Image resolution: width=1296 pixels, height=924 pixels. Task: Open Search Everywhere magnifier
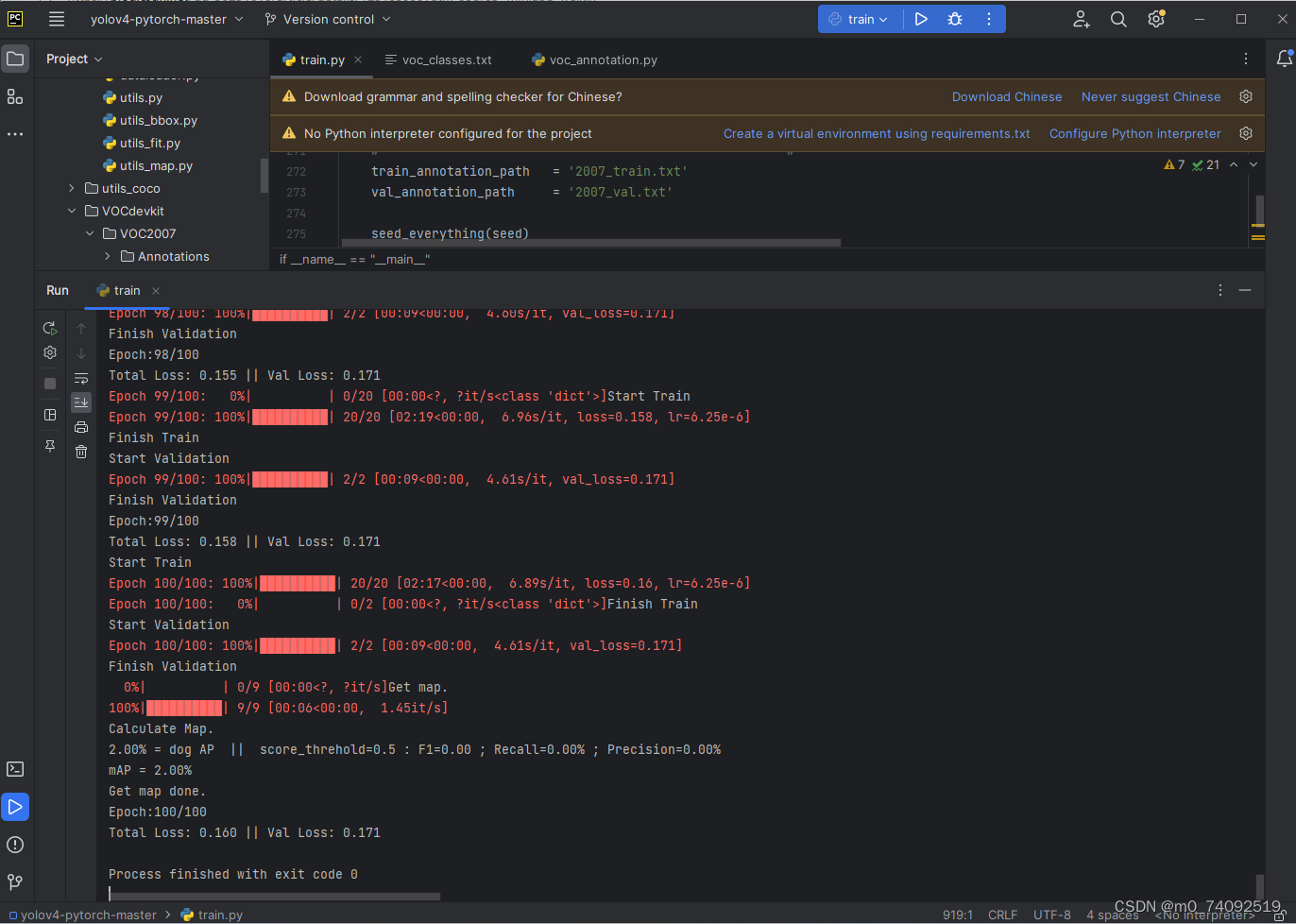(x=1118, y=19)
